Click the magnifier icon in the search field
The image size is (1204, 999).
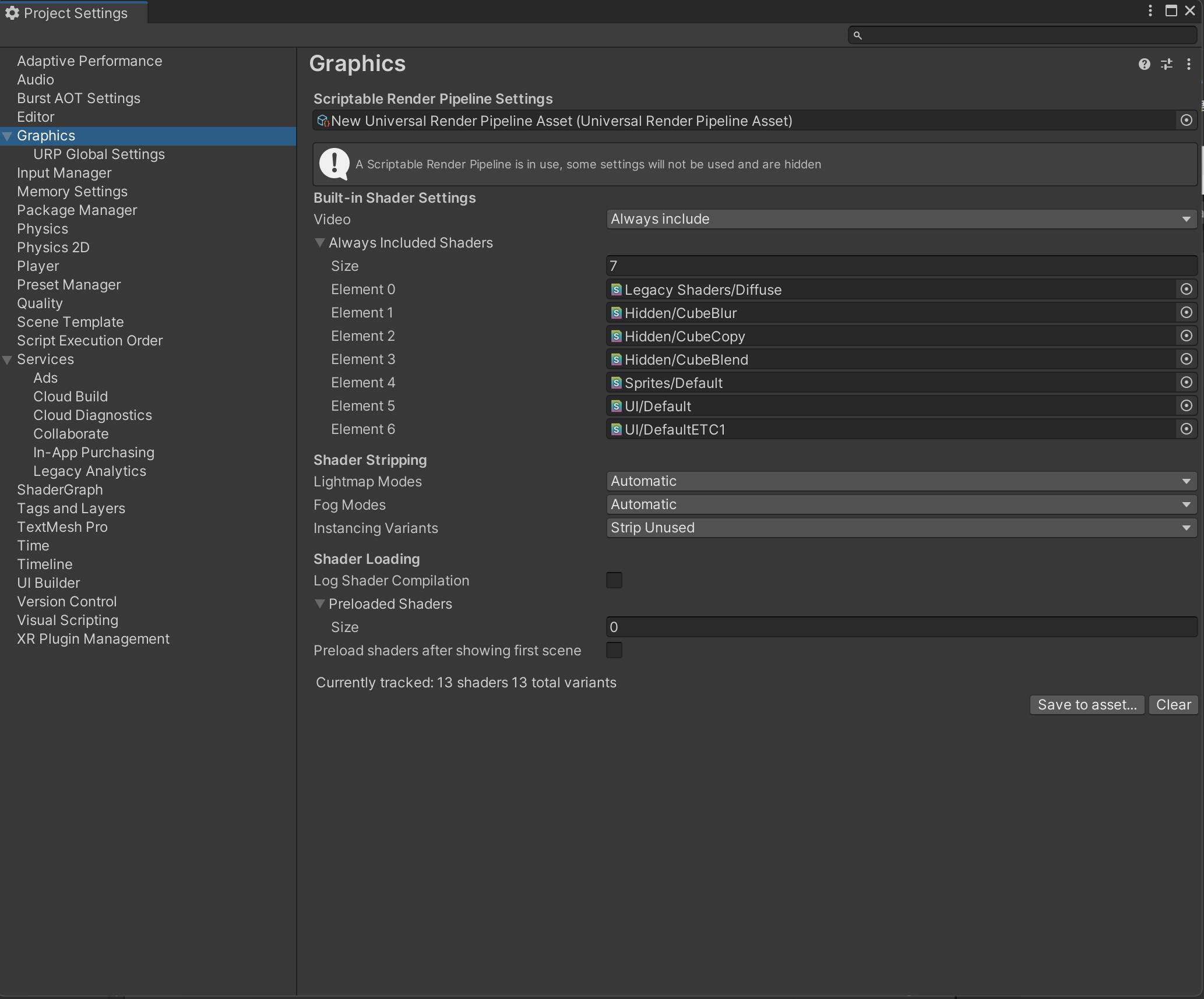pos(857,35)
